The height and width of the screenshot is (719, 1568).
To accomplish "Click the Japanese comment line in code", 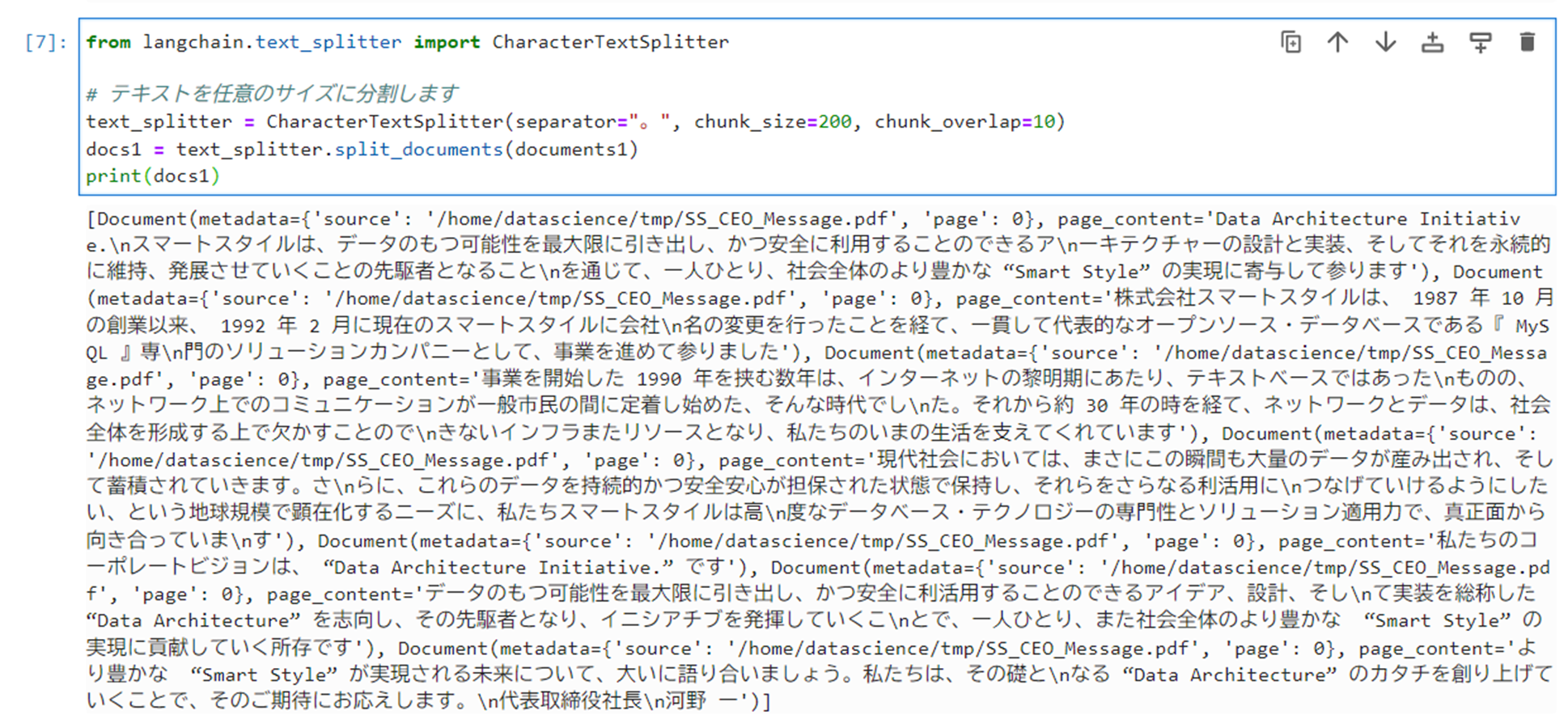I will click(x=272, y=94).
